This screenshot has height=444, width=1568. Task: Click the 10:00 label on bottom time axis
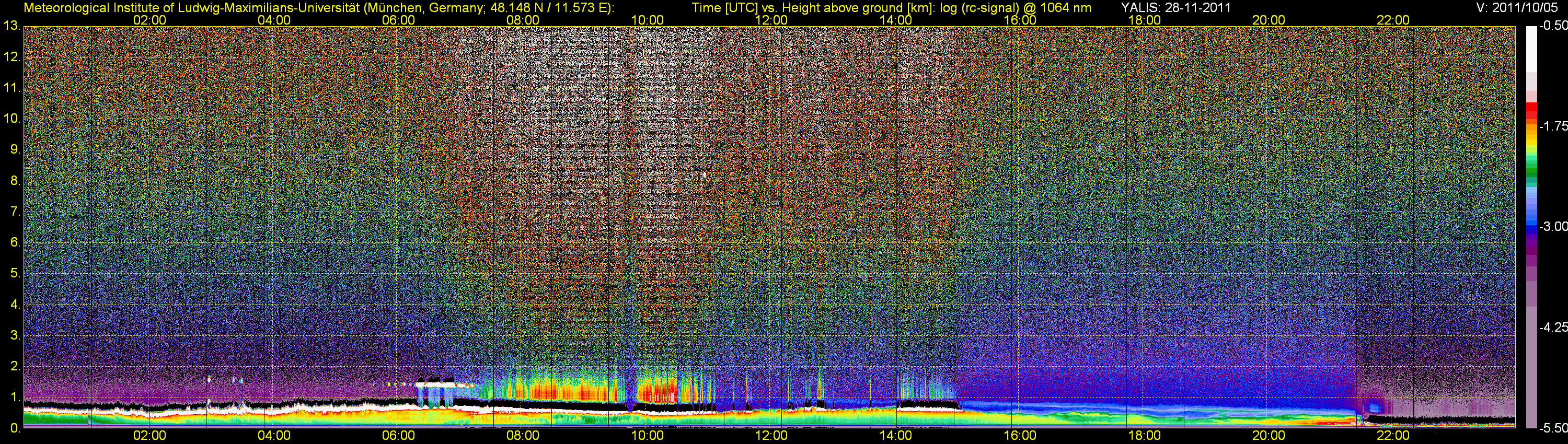click(647, 436)
